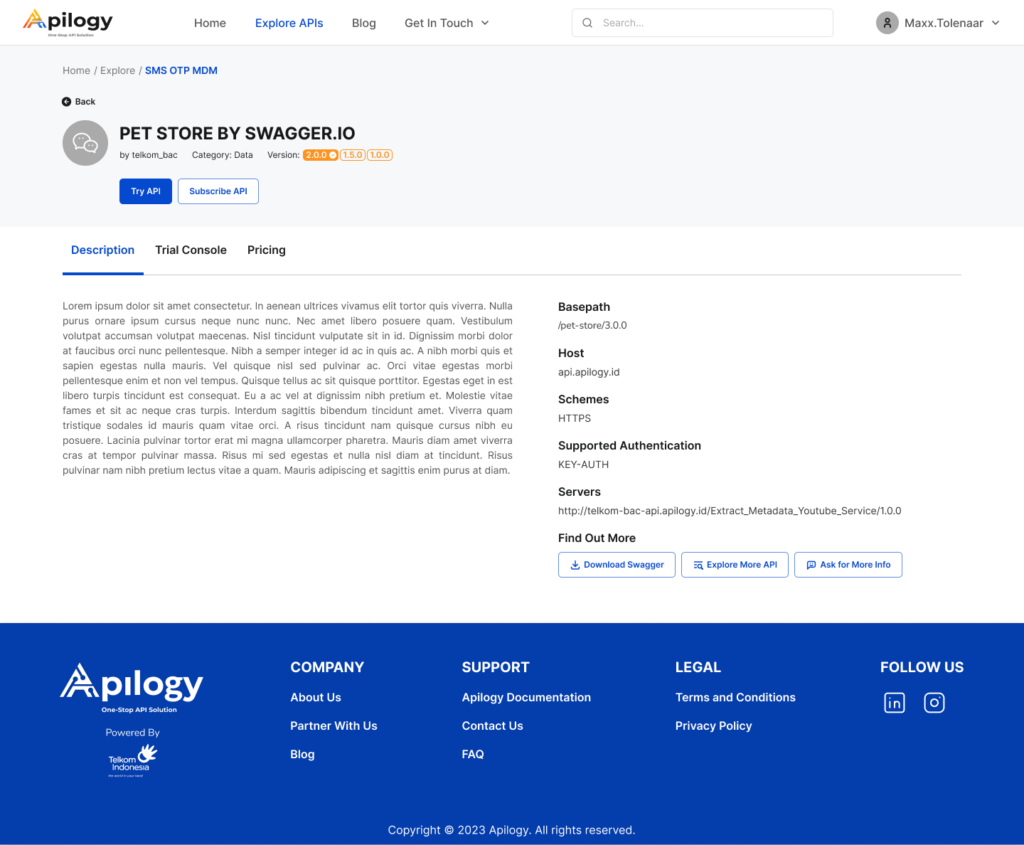
Task: Click the Category: Data label
Action: coord(222,155)
